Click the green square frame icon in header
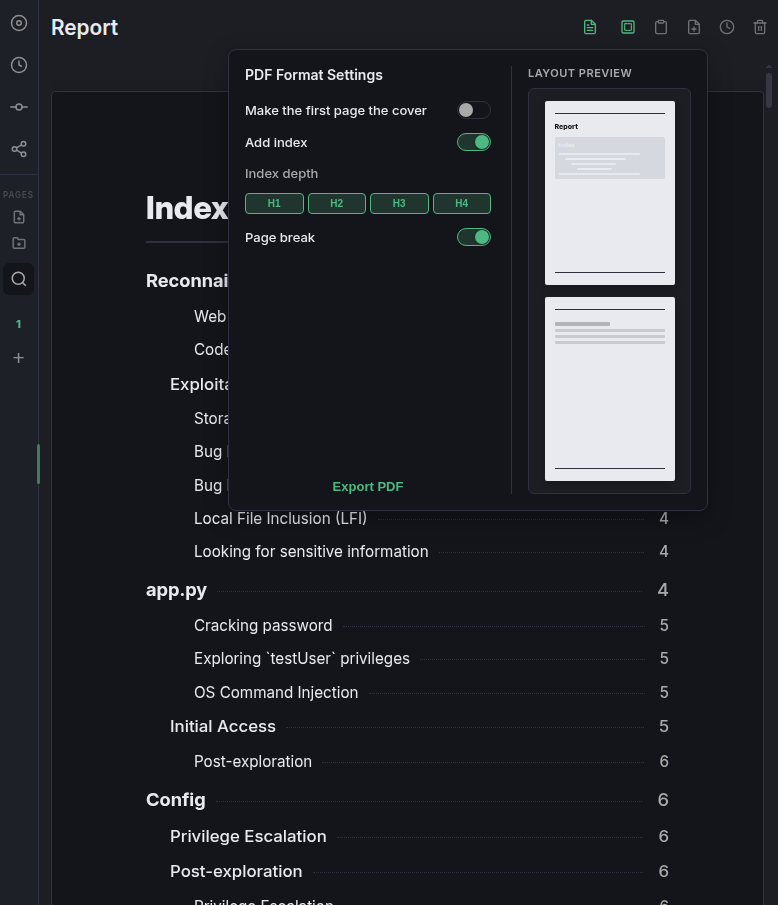The image size is (778, 905). pos(628,27)
